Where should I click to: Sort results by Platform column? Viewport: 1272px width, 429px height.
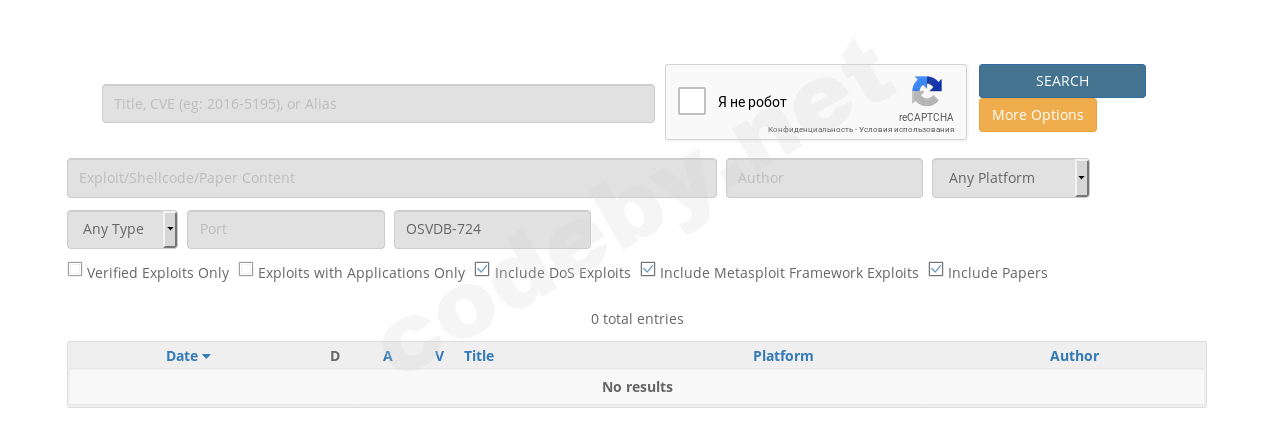(783, 356)
